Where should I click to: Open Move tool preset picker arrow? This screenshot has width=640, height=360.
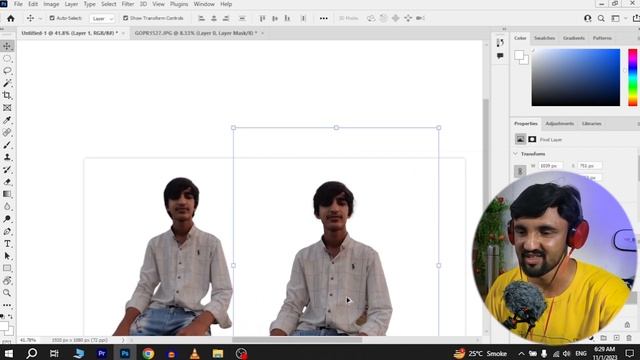pos(40,19)
